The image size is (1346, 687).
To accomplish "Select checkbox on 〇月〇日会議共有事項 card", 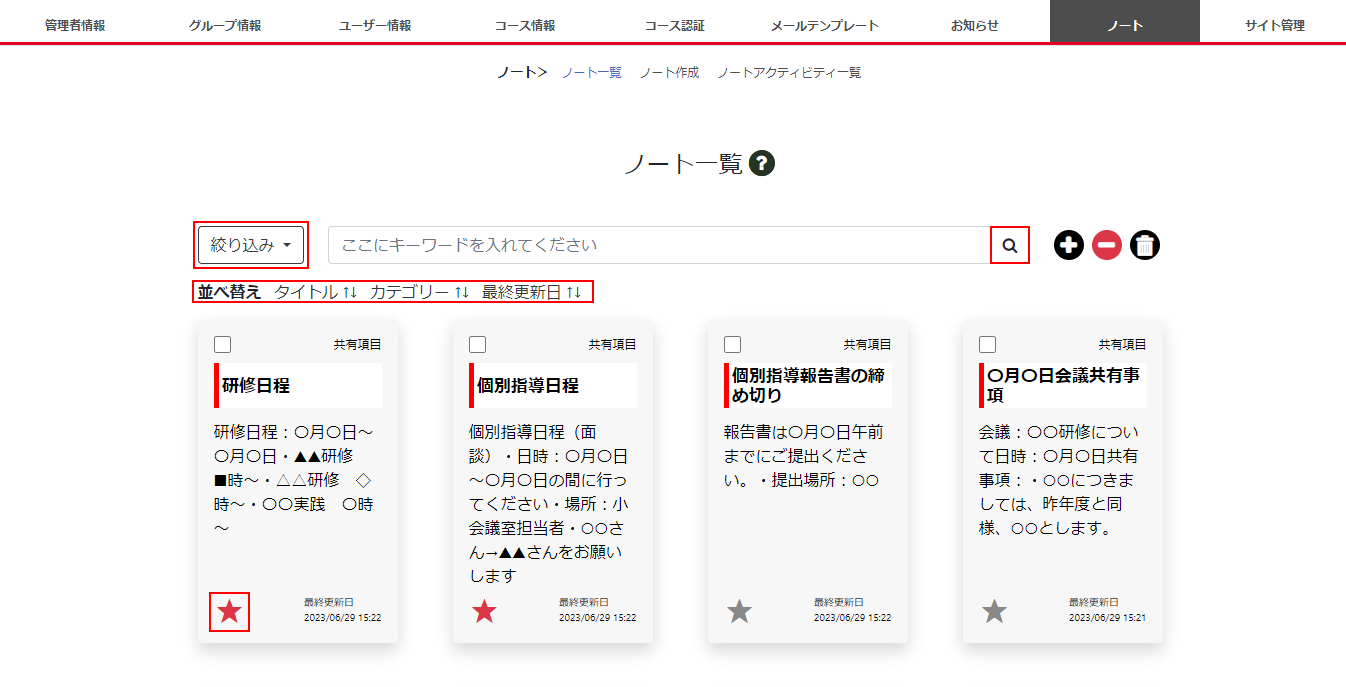I will click(987, 344).
